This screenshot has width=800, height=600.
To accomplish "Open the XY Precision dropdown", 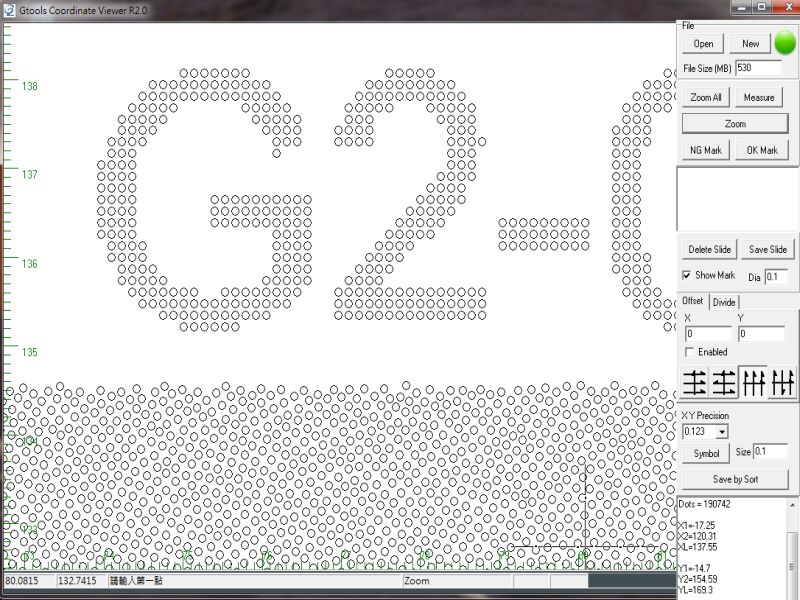I will point(721,432).
